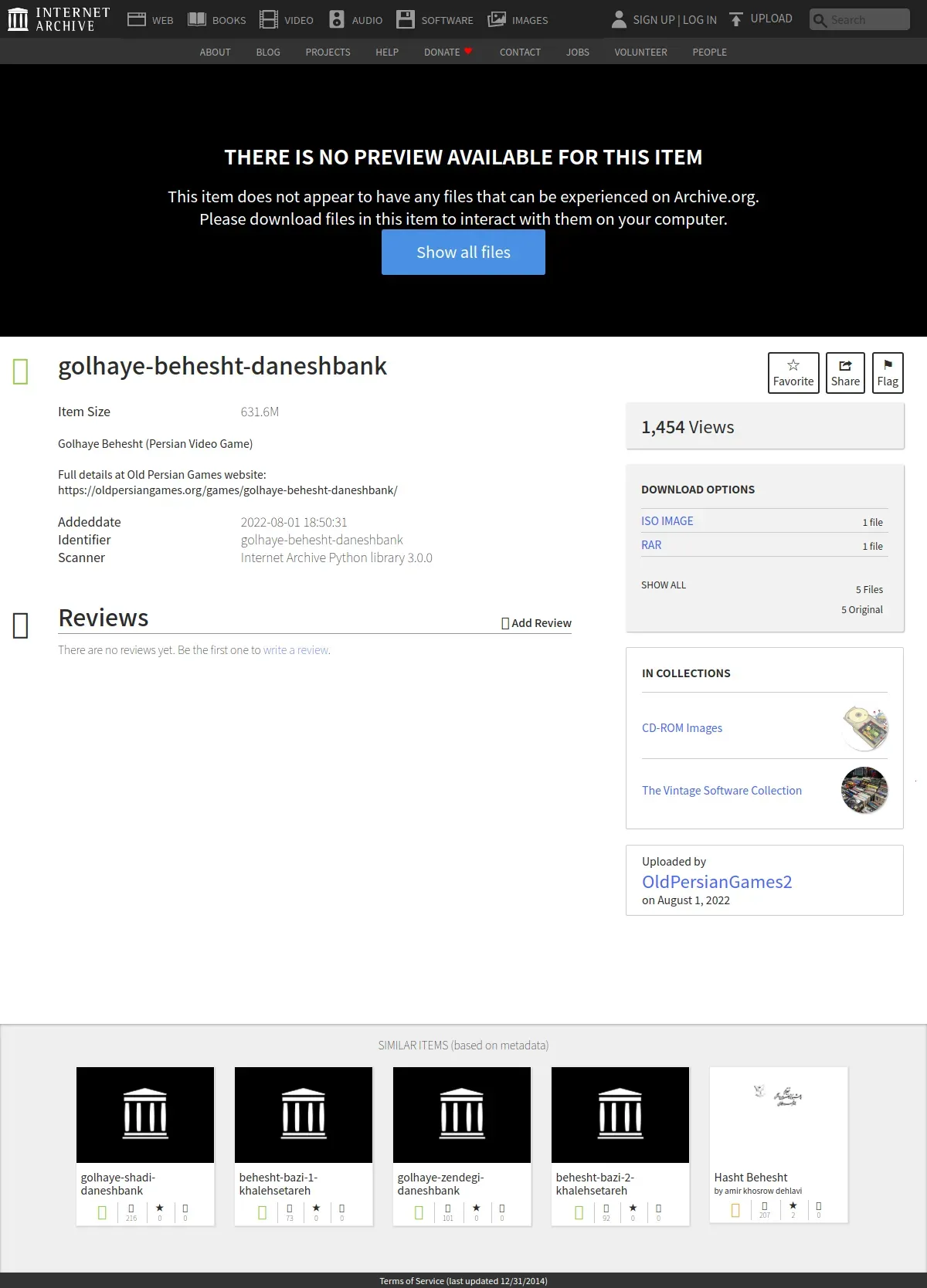This screenshot has height=1288, width=927.
Task: Click the Internet Archive logo
Action: [x=59, y=19]
